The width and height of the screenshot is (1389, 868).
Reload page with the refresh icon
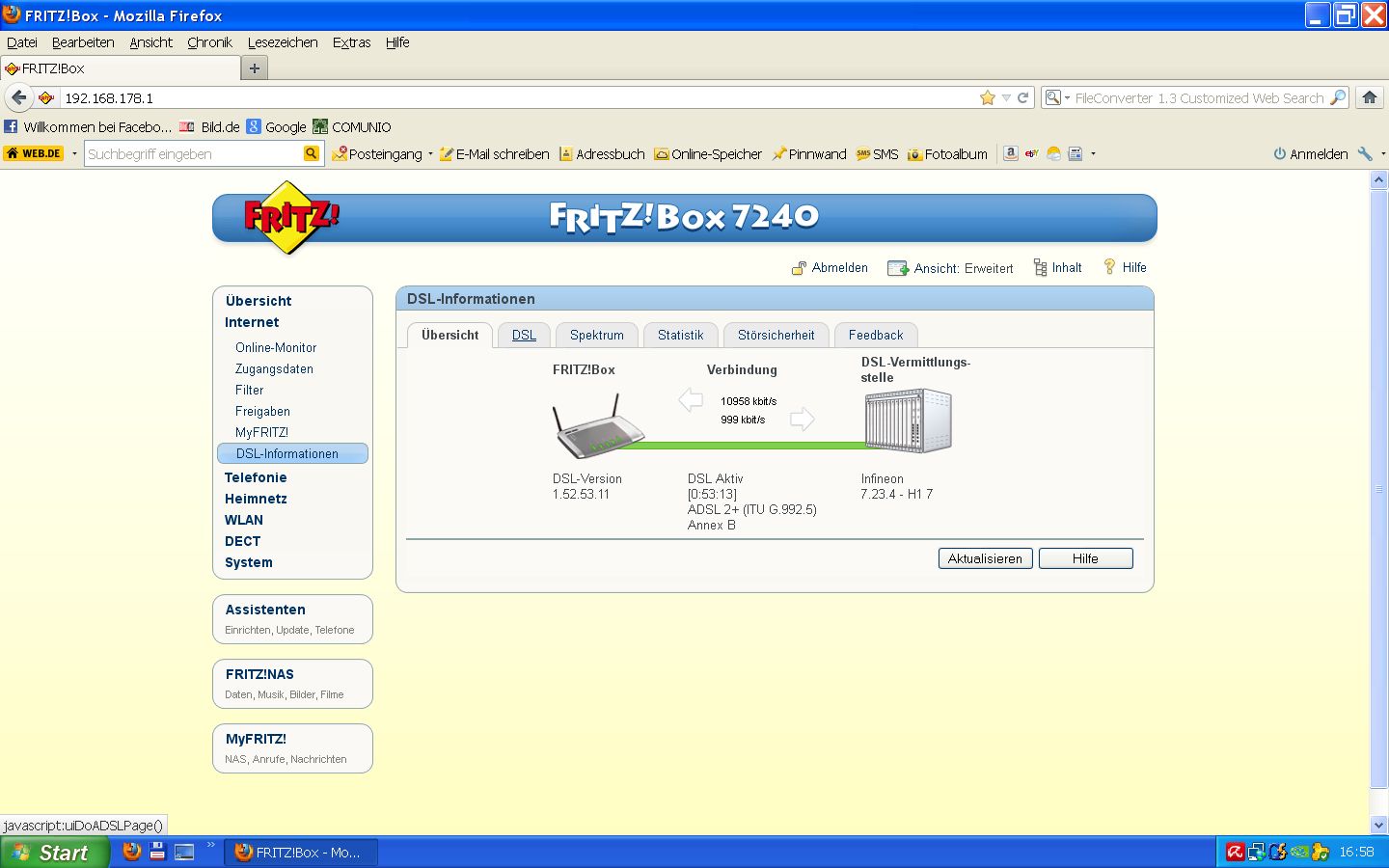click(1022, 97)
